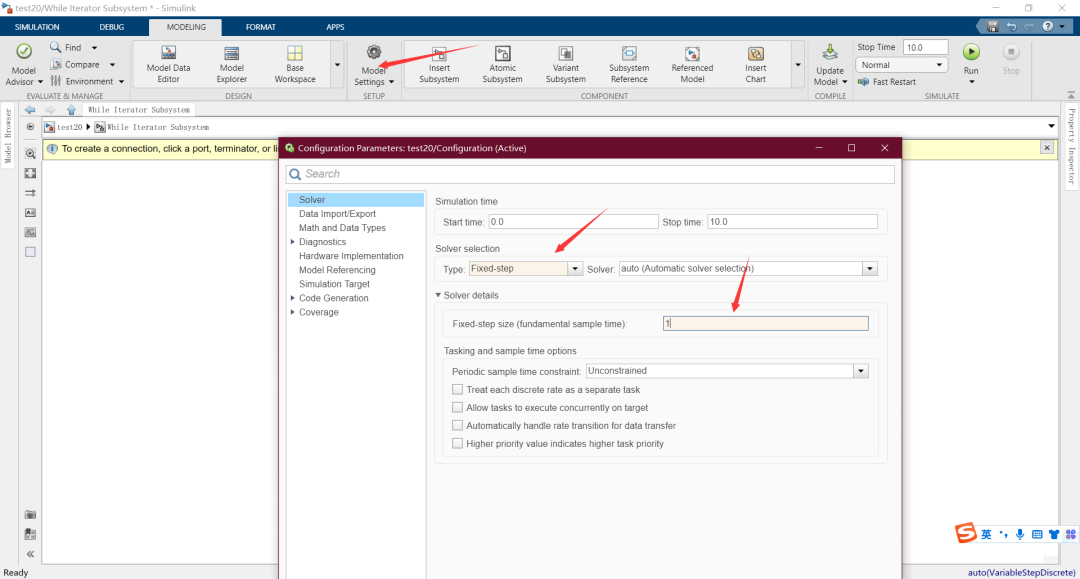The height and width of the screenshot is (579, 1080).
Task: Open the APPS tab
Action: click(335, 27)
